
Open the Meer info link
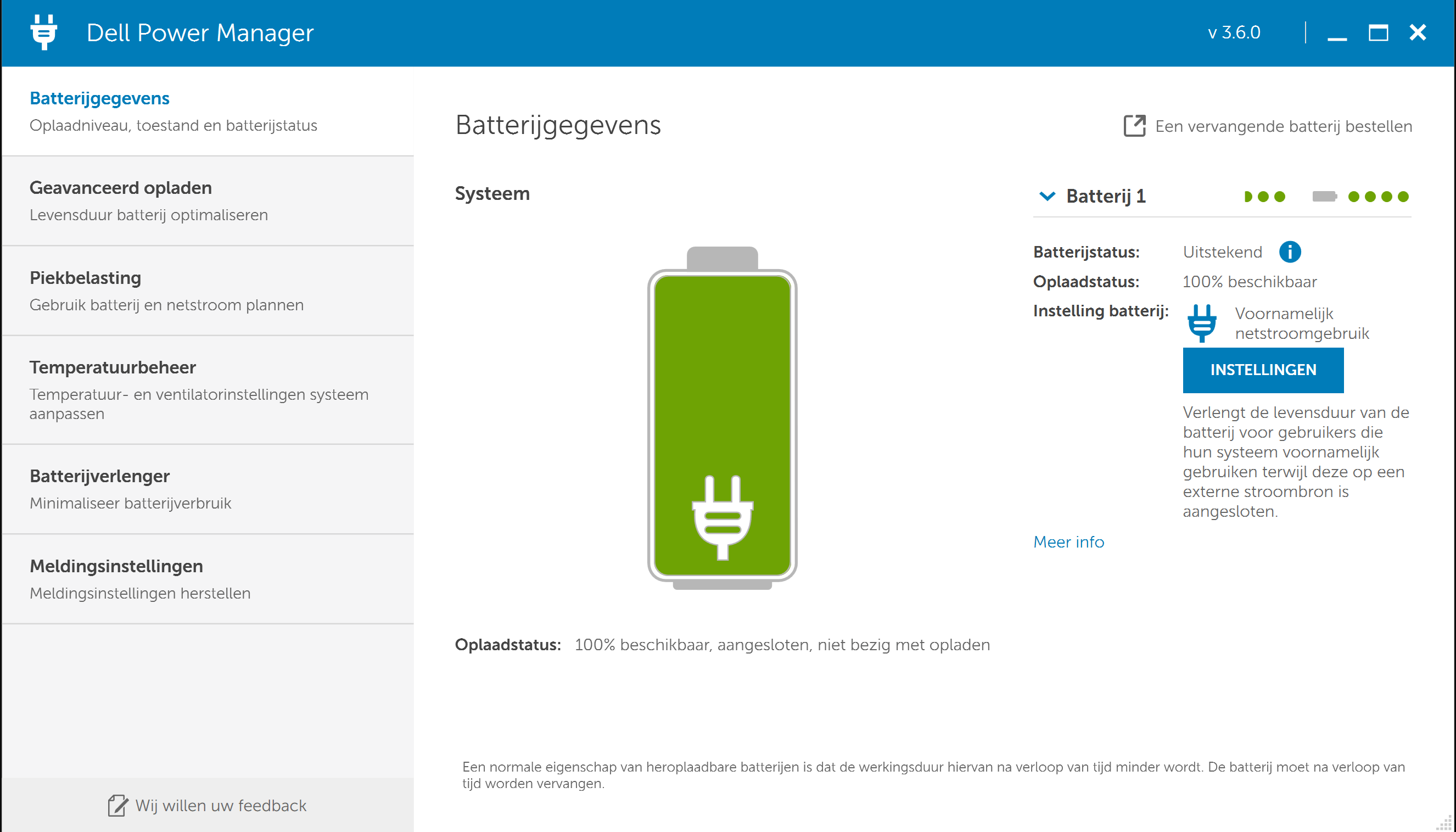point(1068,541)
